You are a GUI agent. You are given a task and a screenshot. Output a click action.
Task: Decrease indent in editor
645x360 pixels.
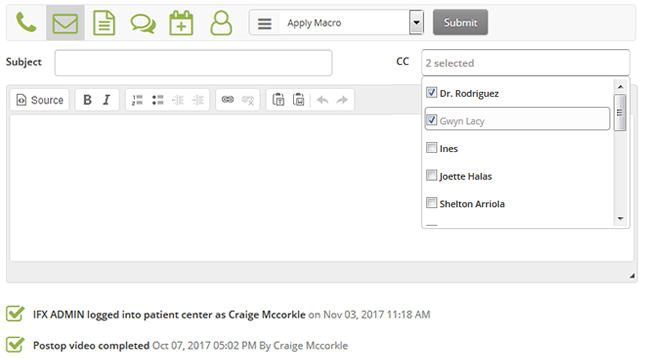point(178,100)
